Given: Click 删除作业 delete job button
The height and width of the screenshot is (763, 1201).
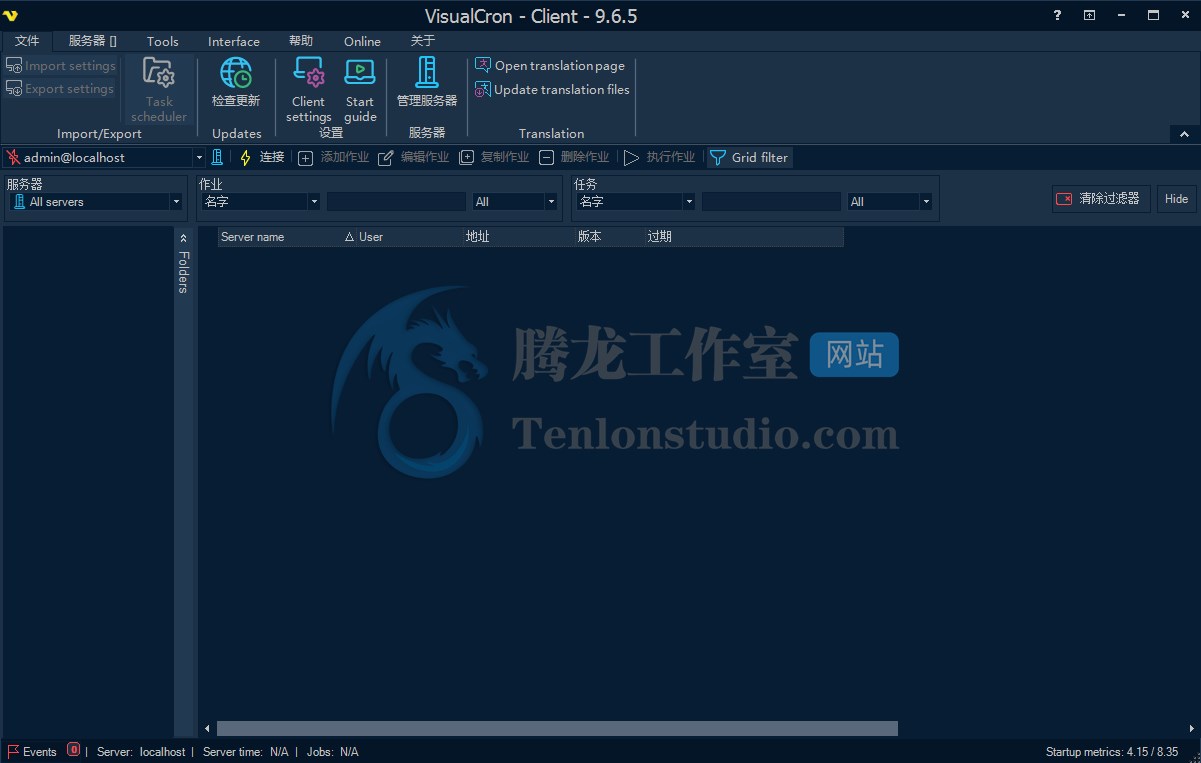Looking at the screenshot, I should (574, 157).
